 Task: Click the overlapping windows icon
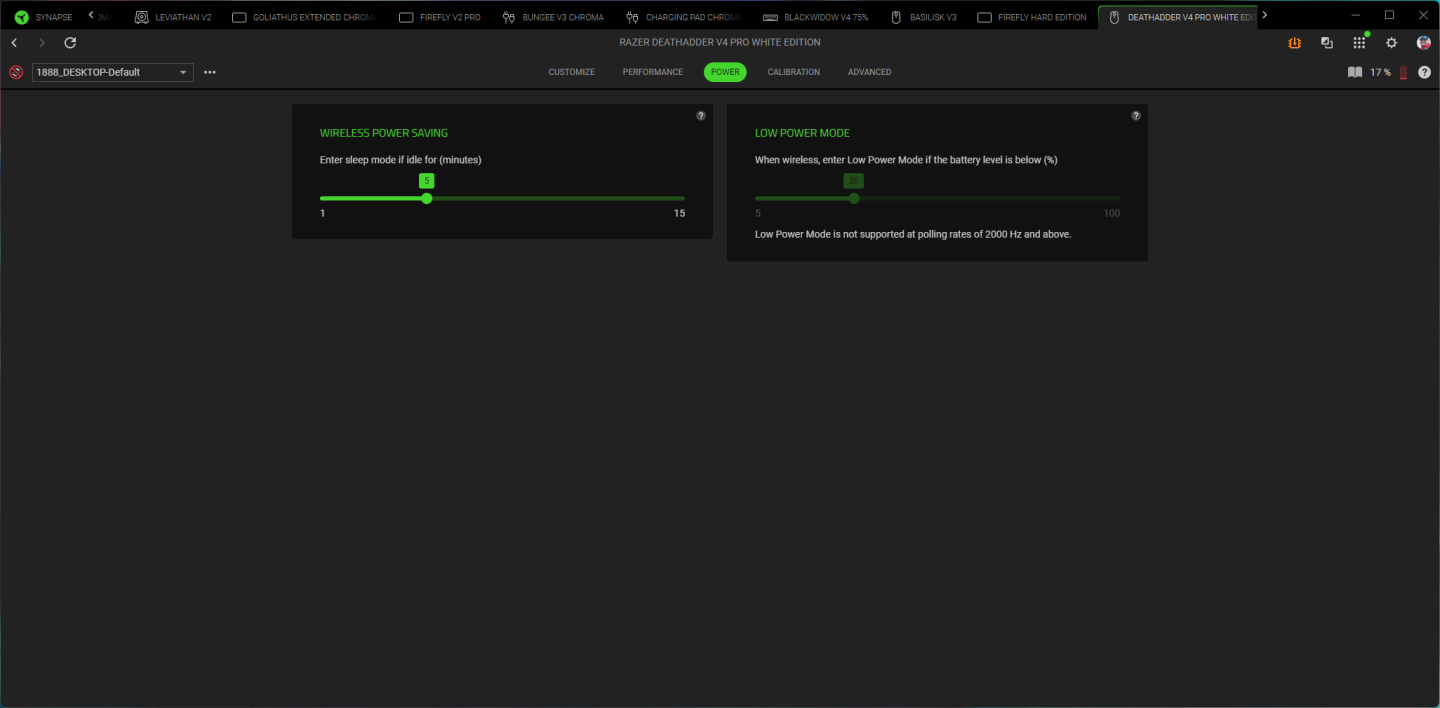pos(1327,43)
